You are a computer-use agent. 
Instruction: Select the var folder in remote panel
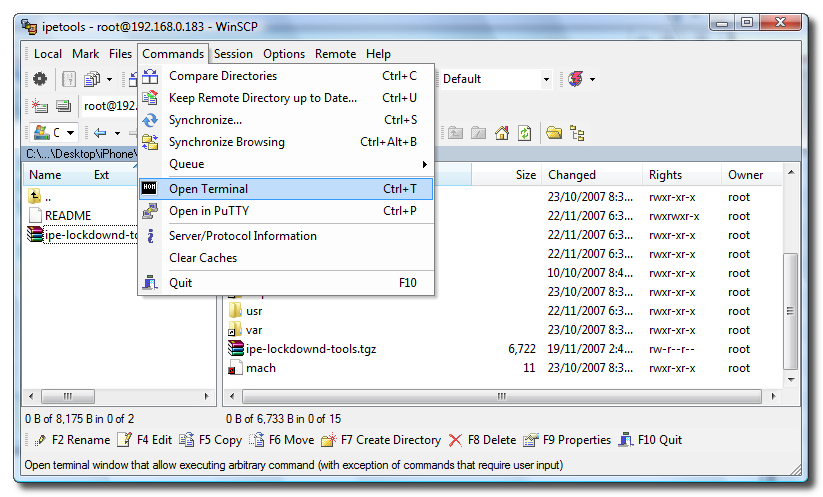246,330
